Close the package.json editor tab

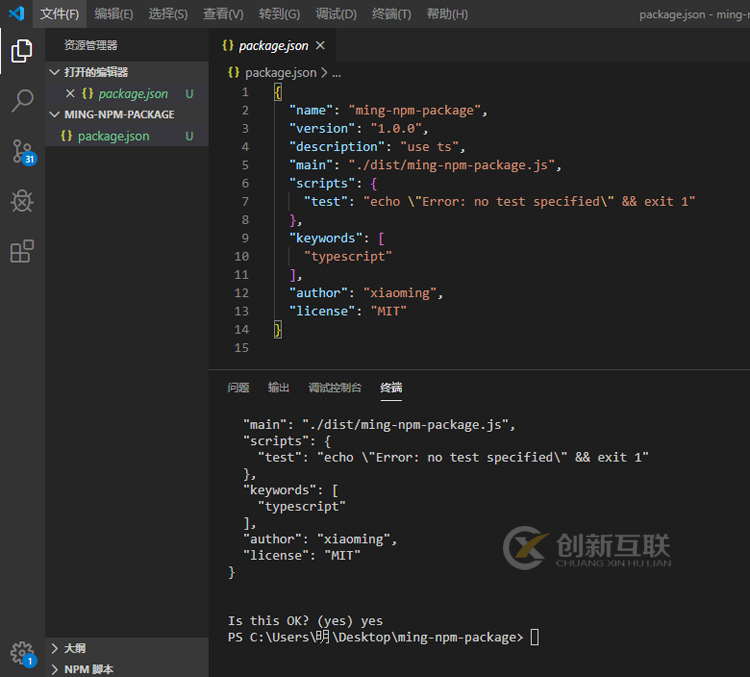point(320,46)
